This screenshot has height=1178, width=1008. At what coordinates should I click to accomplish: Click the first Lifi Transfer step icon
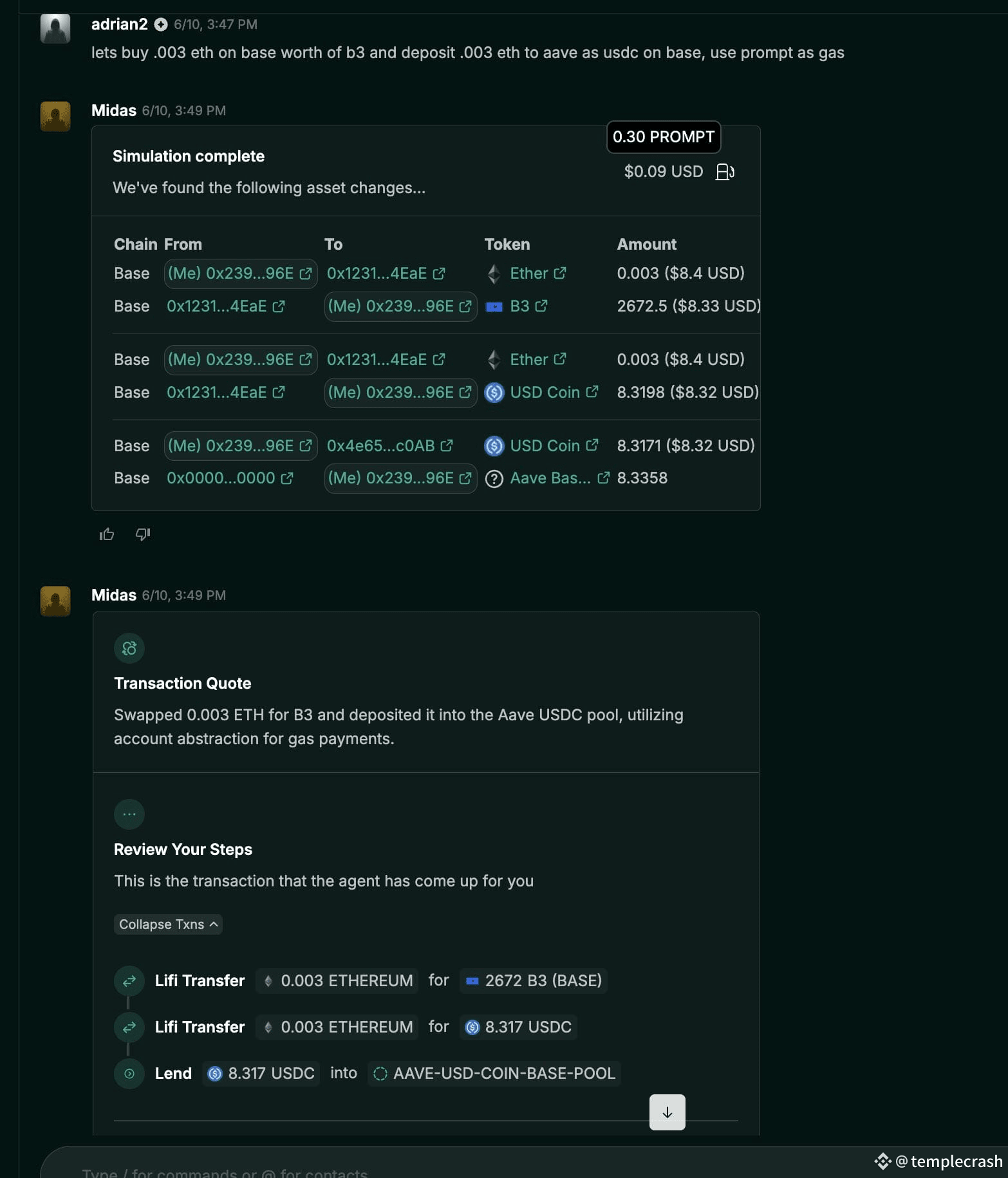click(129, 981)
